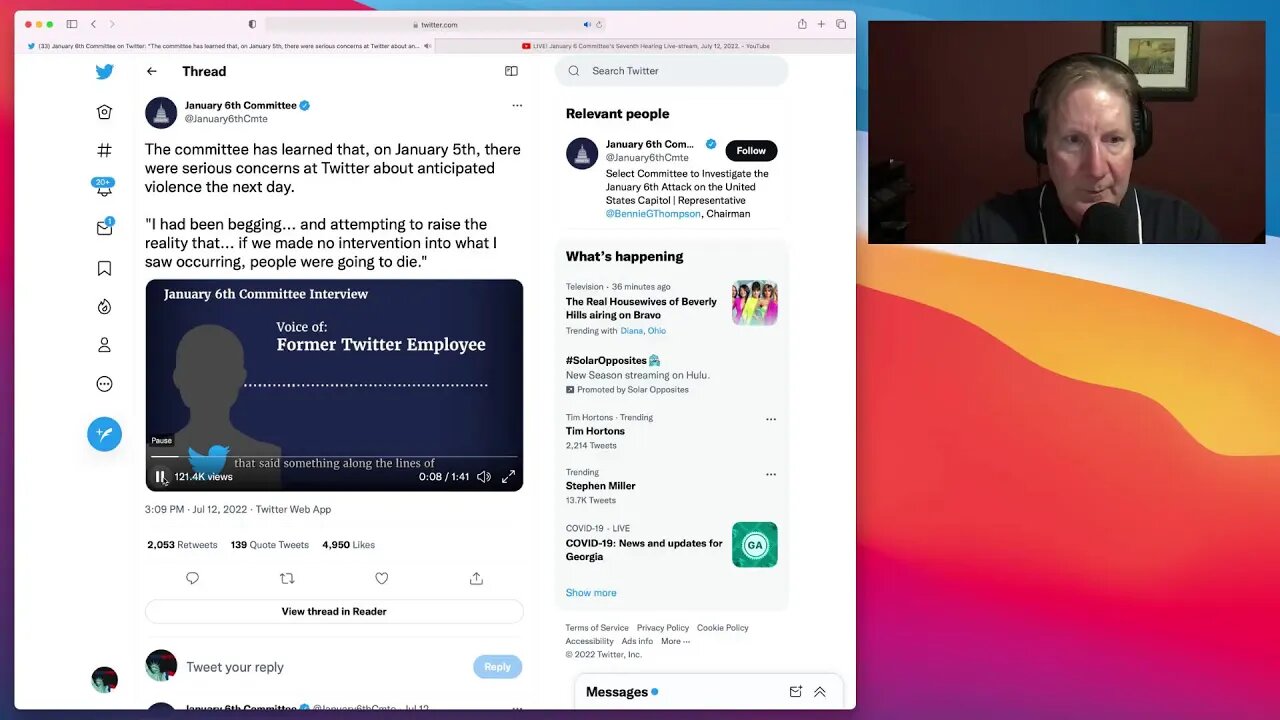
Task: Expand the More footer menu
Action: click(x=675, y=641)
